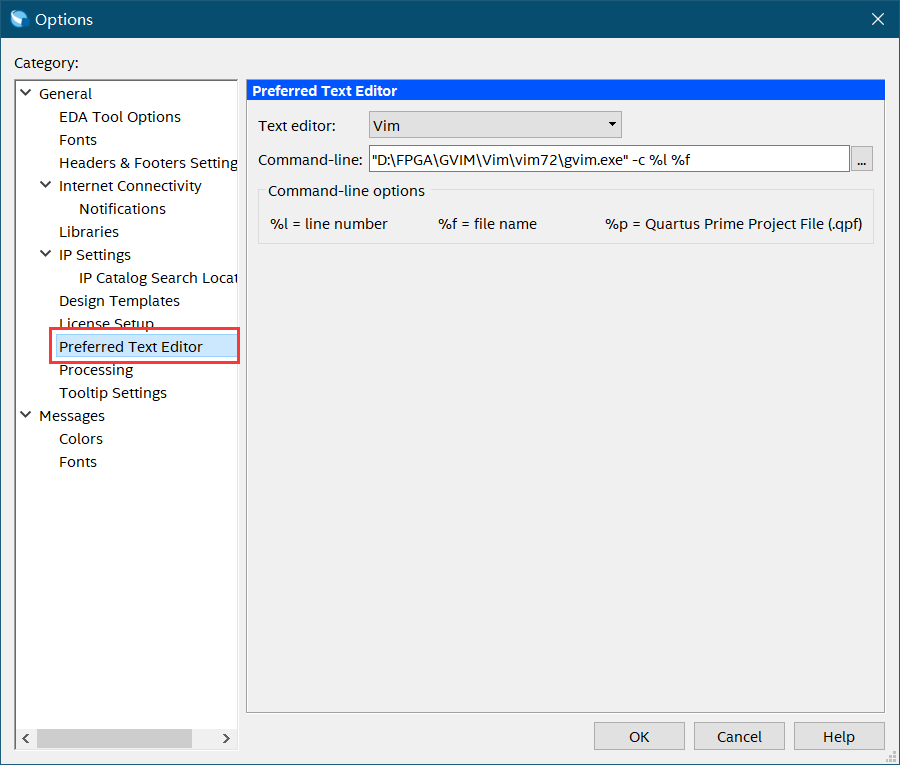
Task: Open Colors under Messages
Action: (x=81, y=438)
